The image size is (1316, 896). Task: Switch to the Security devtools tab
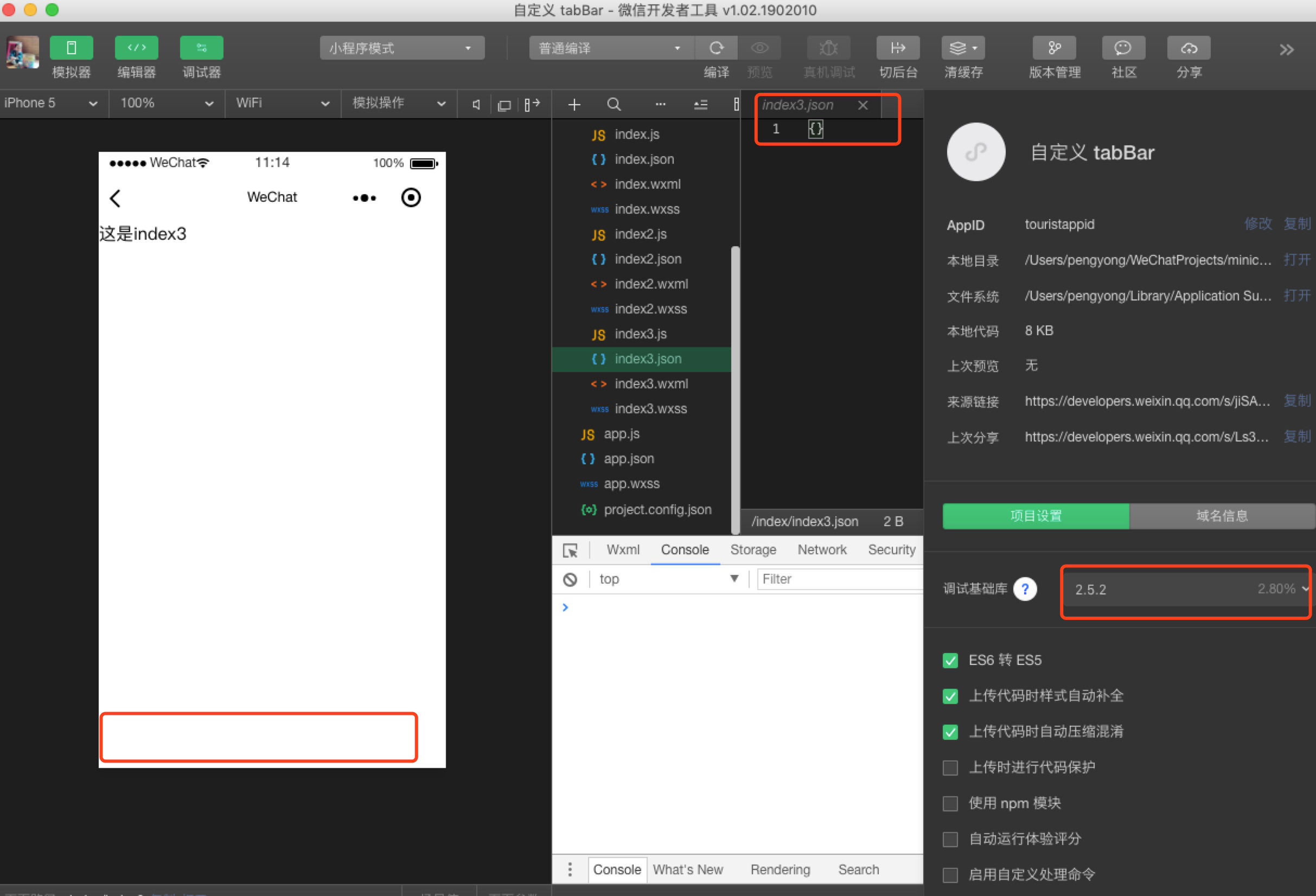coord(892,549)
